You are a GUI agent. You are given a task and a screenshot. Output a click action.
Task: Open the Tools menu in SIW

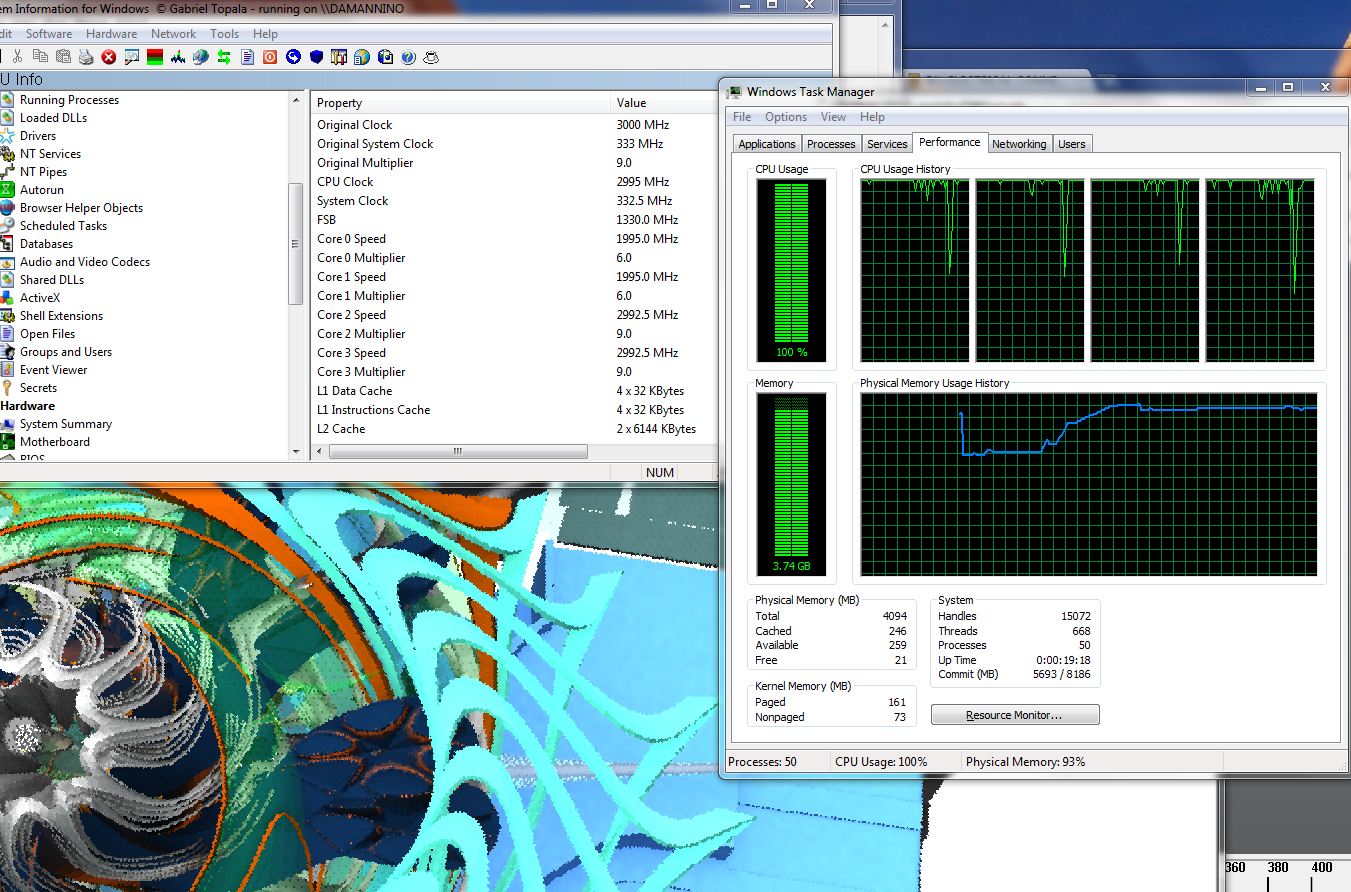click(224, 34)
